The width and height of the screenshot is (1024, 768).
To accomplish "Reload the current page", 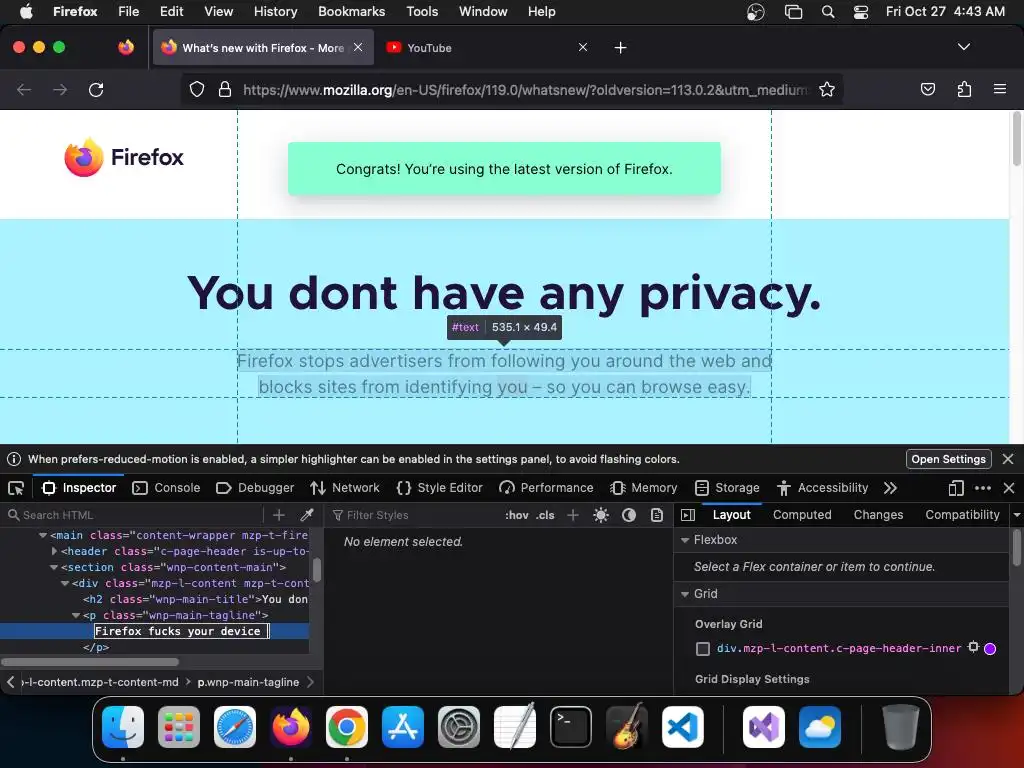I will (x=96, y=89).
